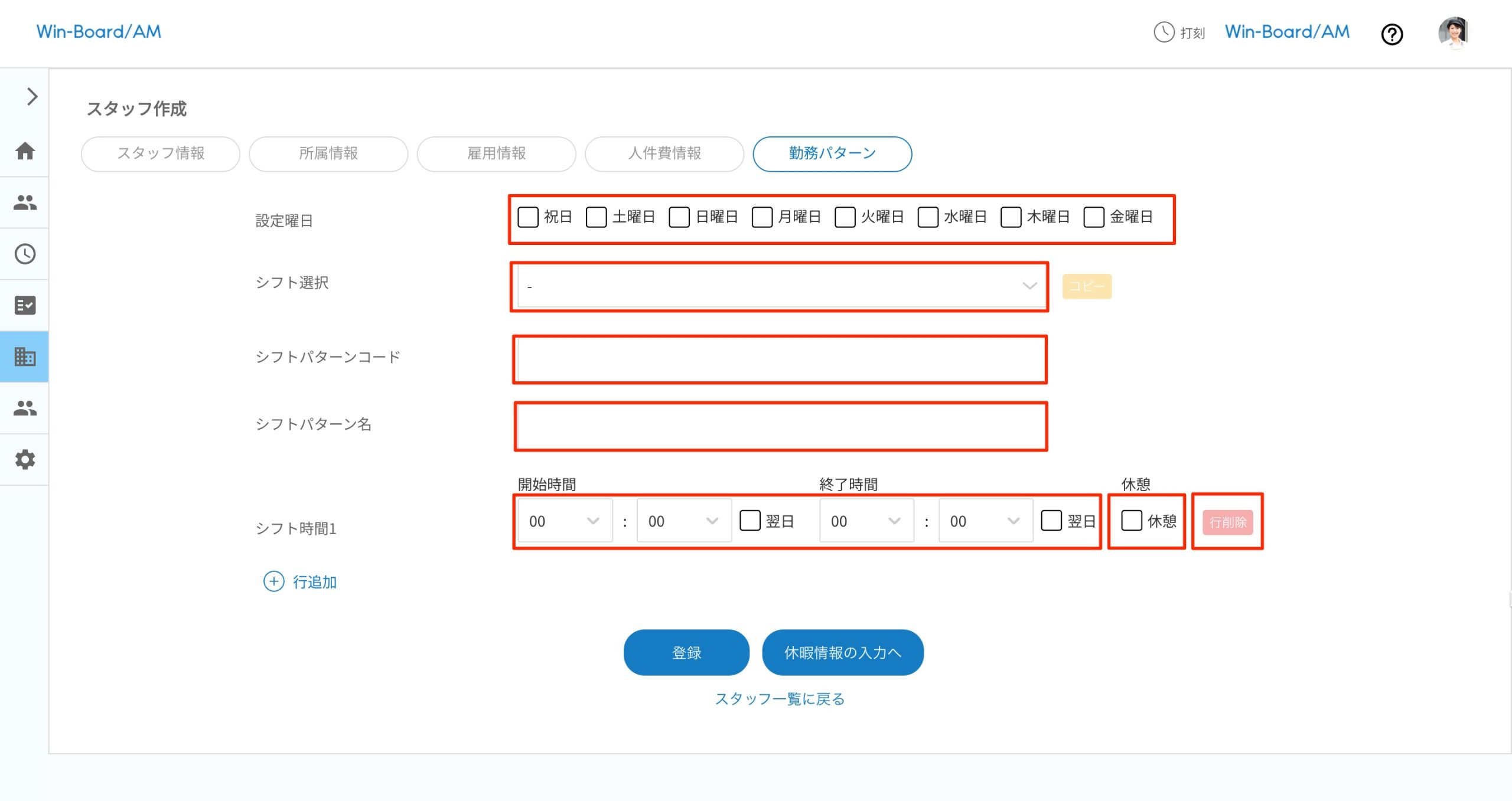Image resolution: width=1512 pixels, height=801 pixels.
Task: Open settings via the gear icon
Action: 24,460
